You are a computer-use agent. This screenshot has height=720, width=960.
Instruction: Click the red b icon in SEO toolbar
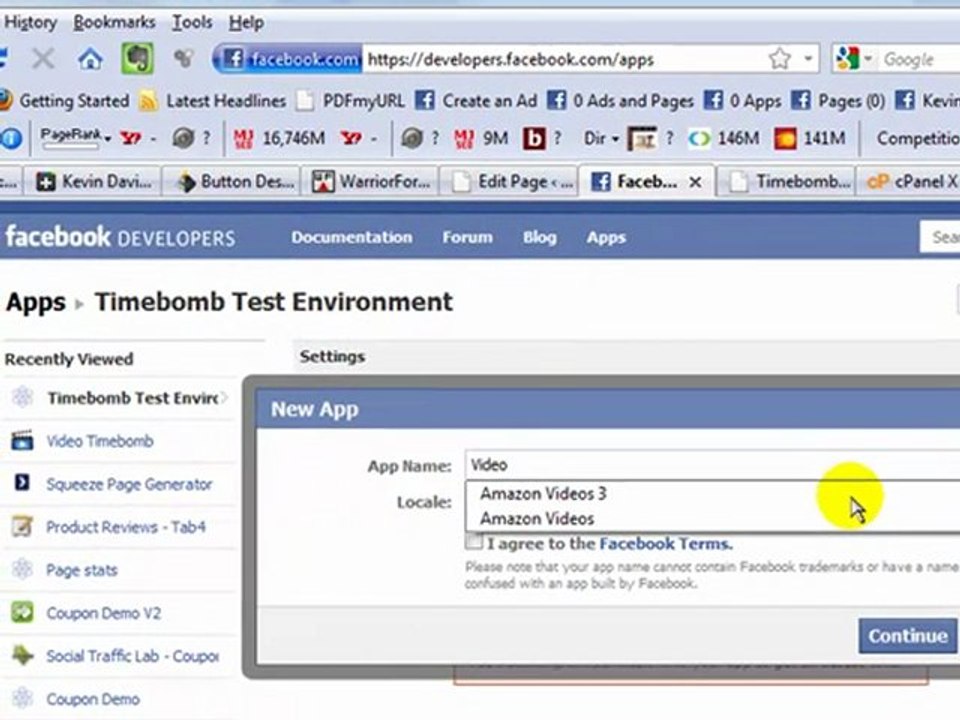(533, 138)
